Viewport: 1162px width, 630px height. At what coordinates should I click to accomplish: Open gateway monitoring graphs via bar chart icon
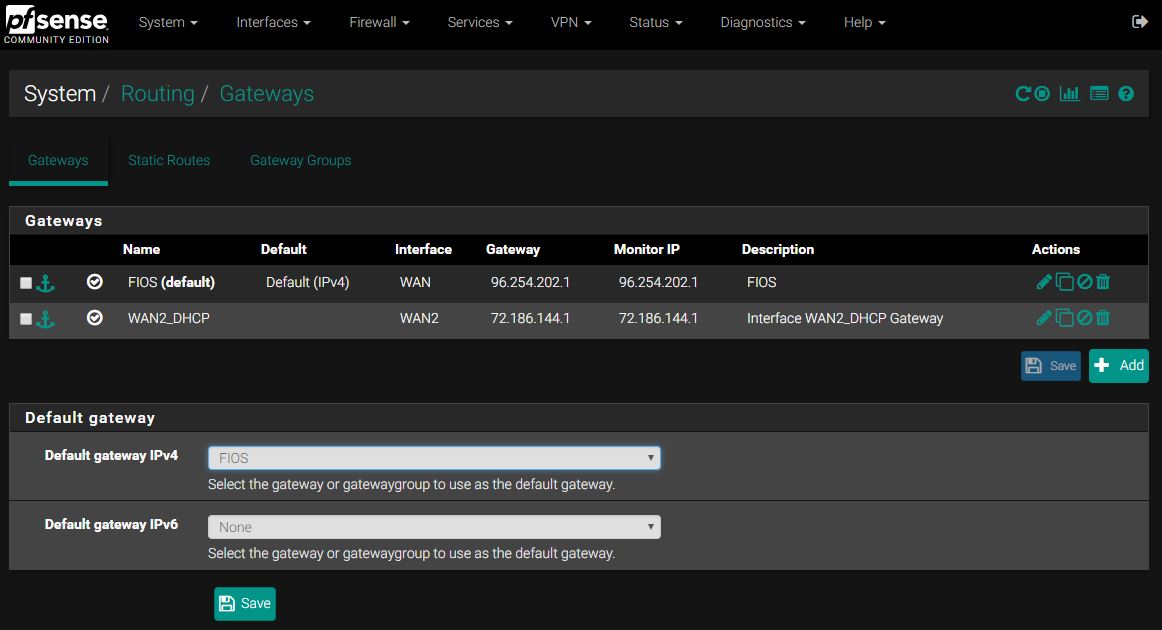(x=1069, y=93)
